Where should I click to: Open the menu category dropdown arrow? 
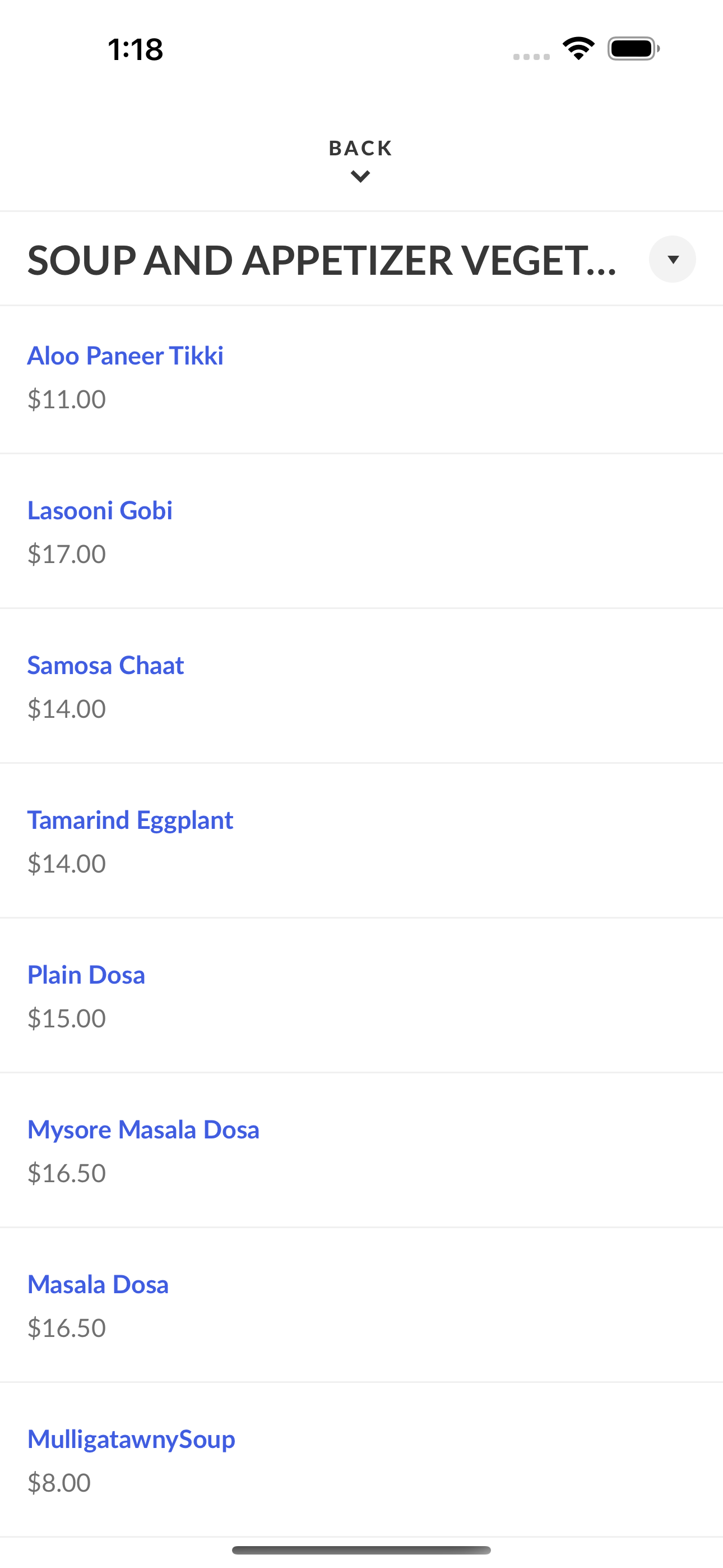[672, 259]
